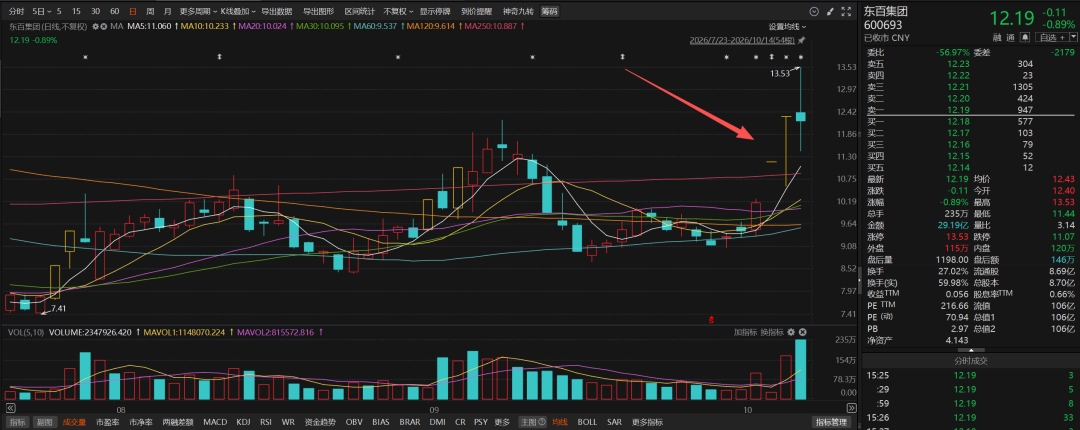Switch to the 周 weekly period tab
Image resolution: width=1080 pixels, height=430 pixels.
(150, 12)
